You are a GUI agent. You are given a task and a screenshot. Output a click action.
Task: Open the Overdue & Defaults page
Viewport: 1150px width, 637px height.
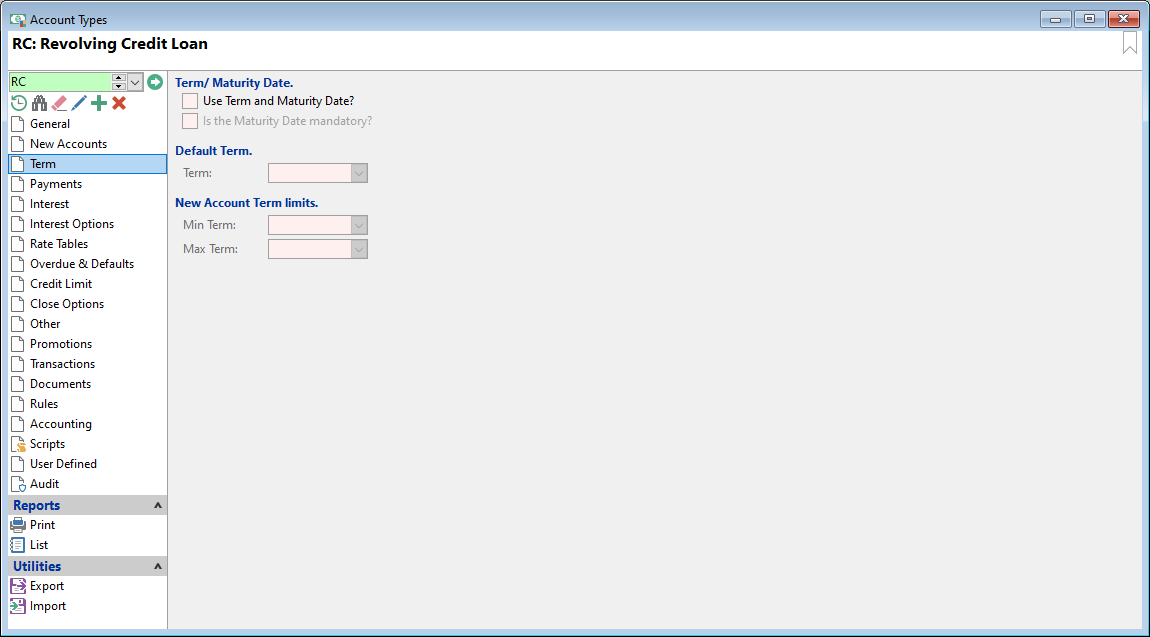click(88, 264)
